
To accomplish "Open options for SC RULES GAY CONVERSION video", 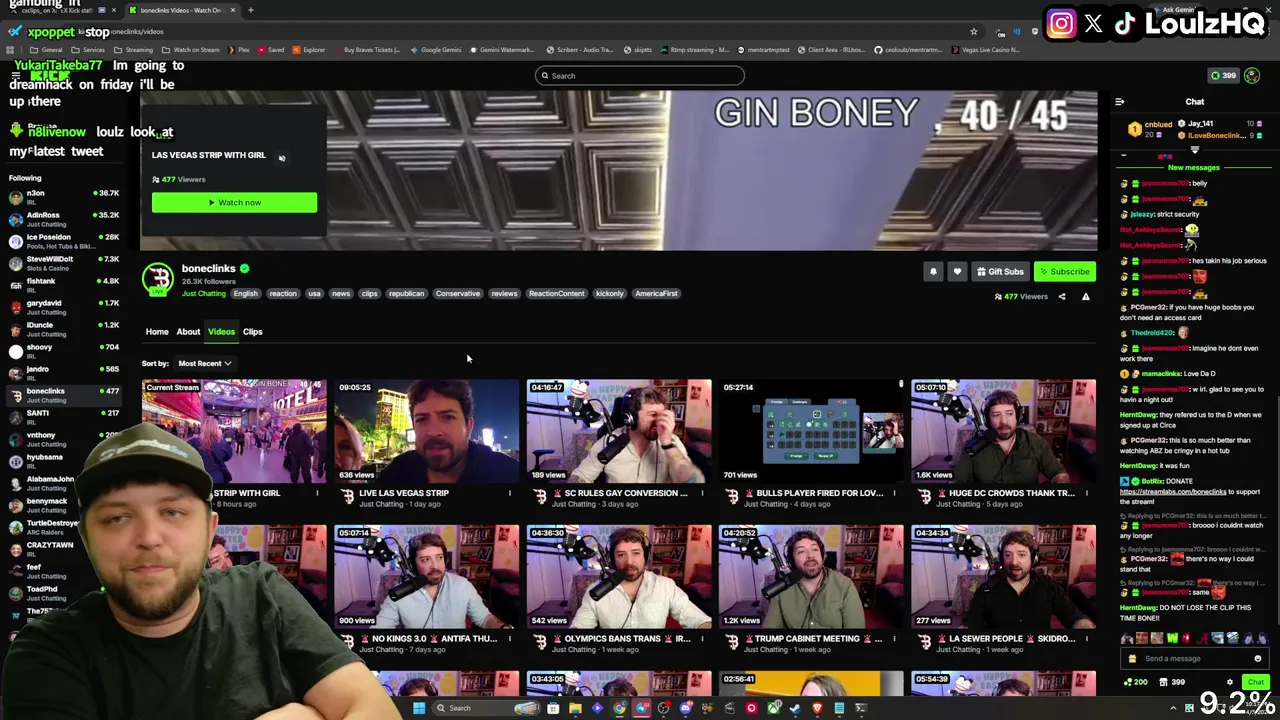I will (x=701, y=493).
